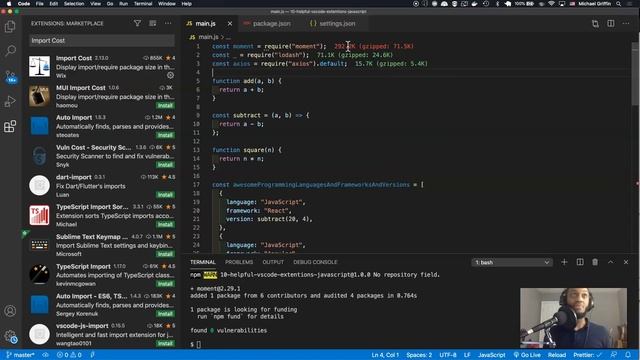Open notifications bell in status bar
This screenshot has width=640, height=360.
(628, 355)
